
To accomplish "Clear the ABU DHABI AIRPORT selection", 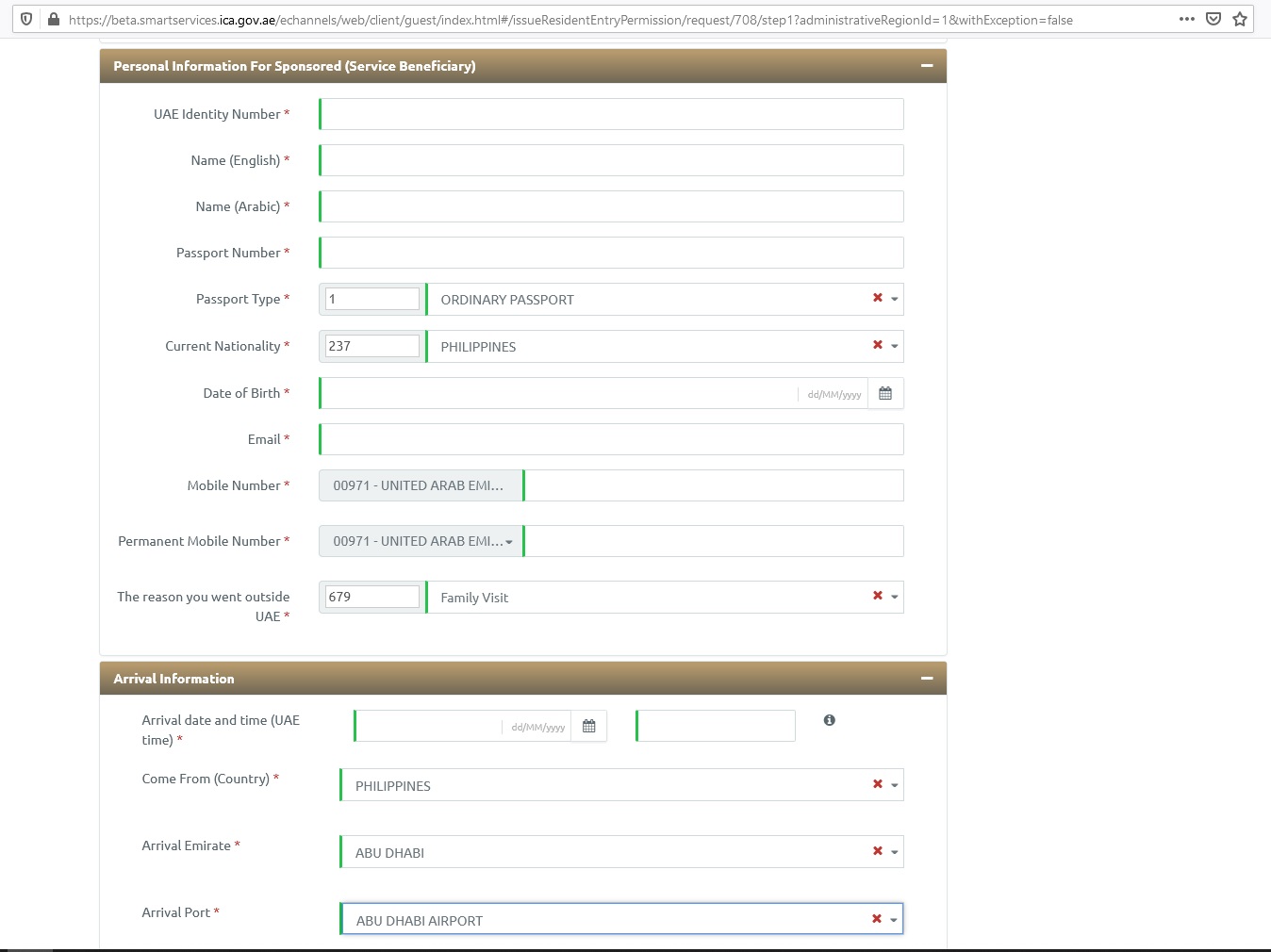I will coord(876,919).
